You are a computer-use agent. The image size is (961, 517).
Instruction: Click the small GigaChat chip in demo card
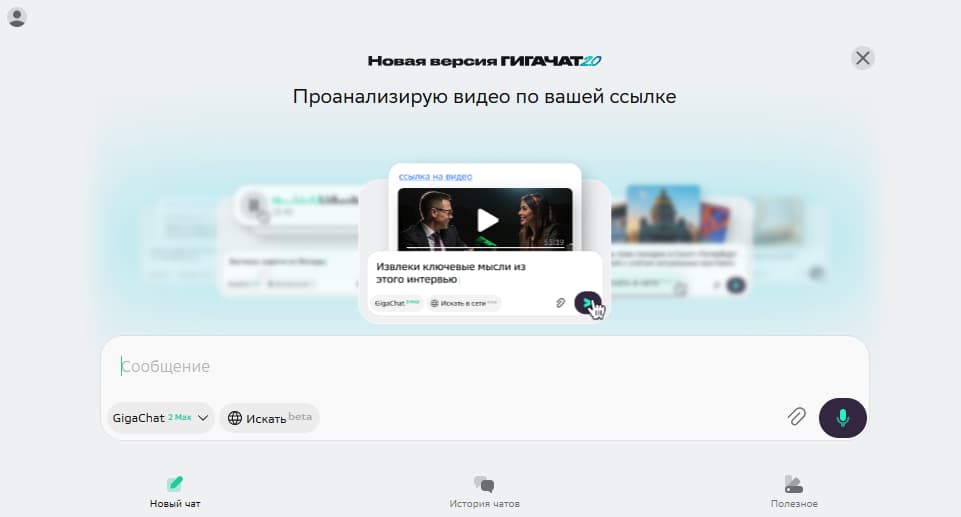click(397, 303)
